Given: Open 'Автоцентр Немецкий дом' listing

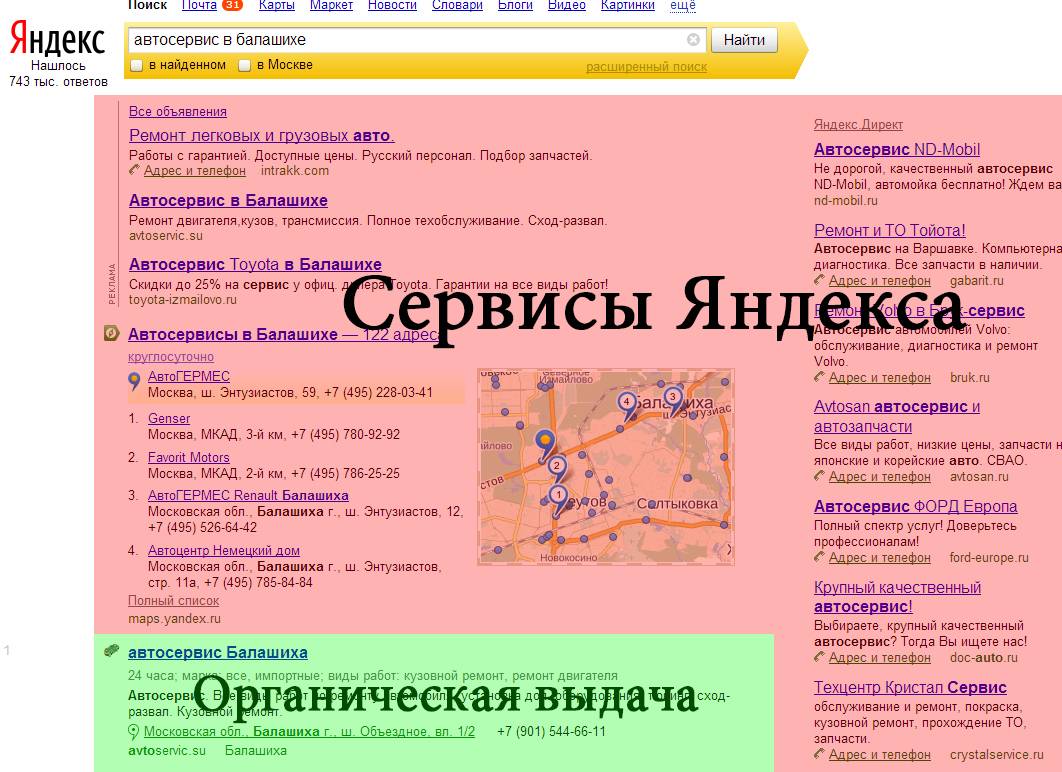Looking at the screenshot, I should coord(224,551).
